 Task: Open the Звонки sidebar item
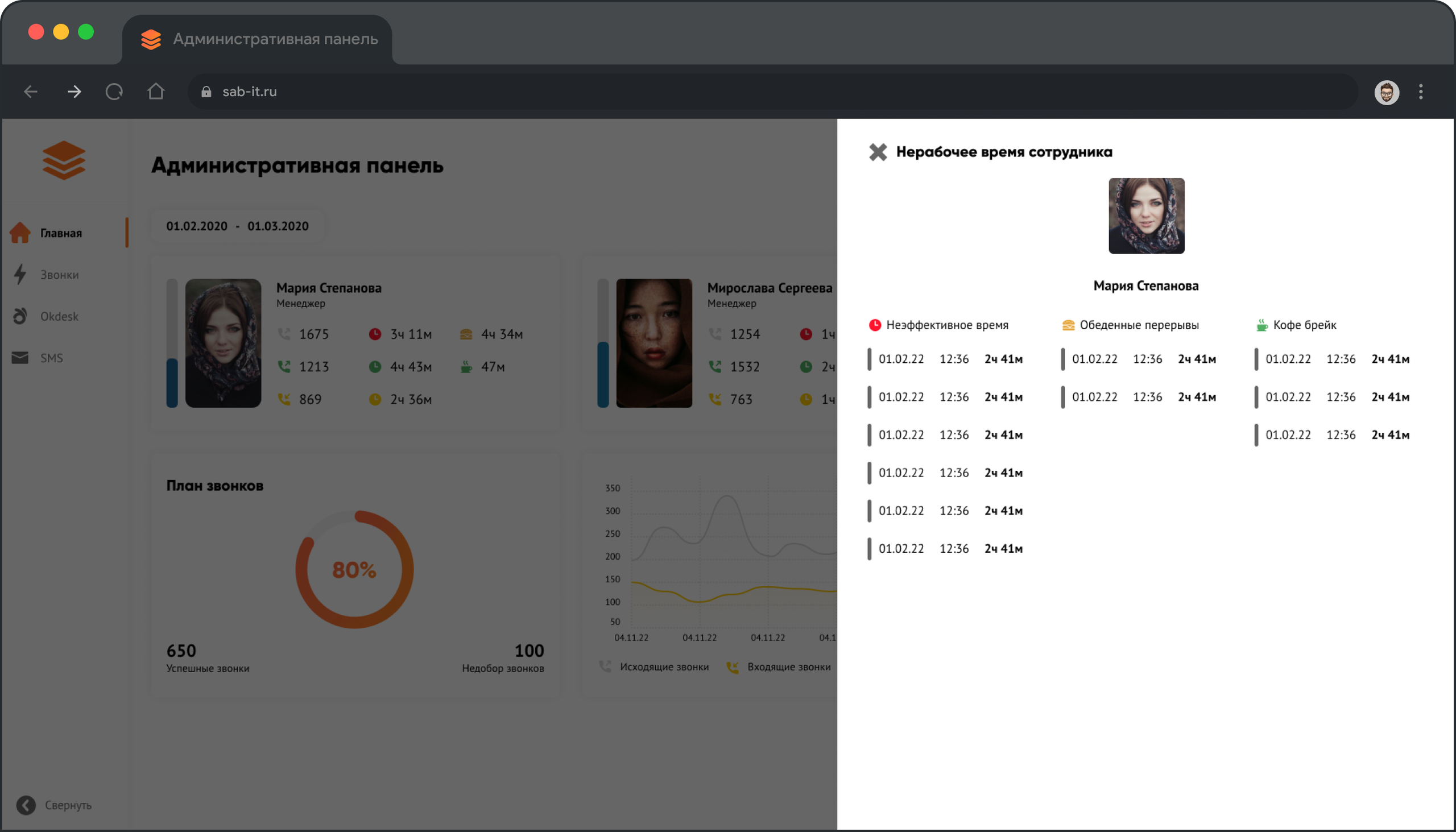(59, 275)
